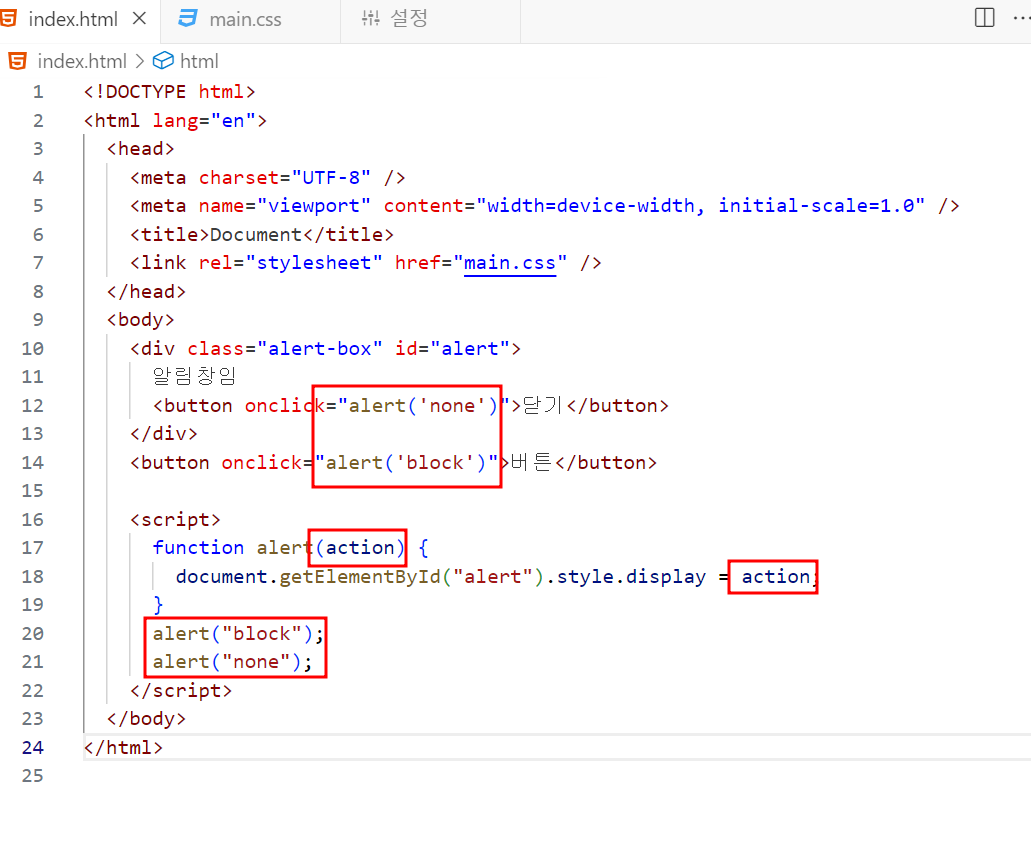Click the CSS icon in main.css tab
The width and height of the screenshot is (1031, 851).
click(x=188, y=18)
